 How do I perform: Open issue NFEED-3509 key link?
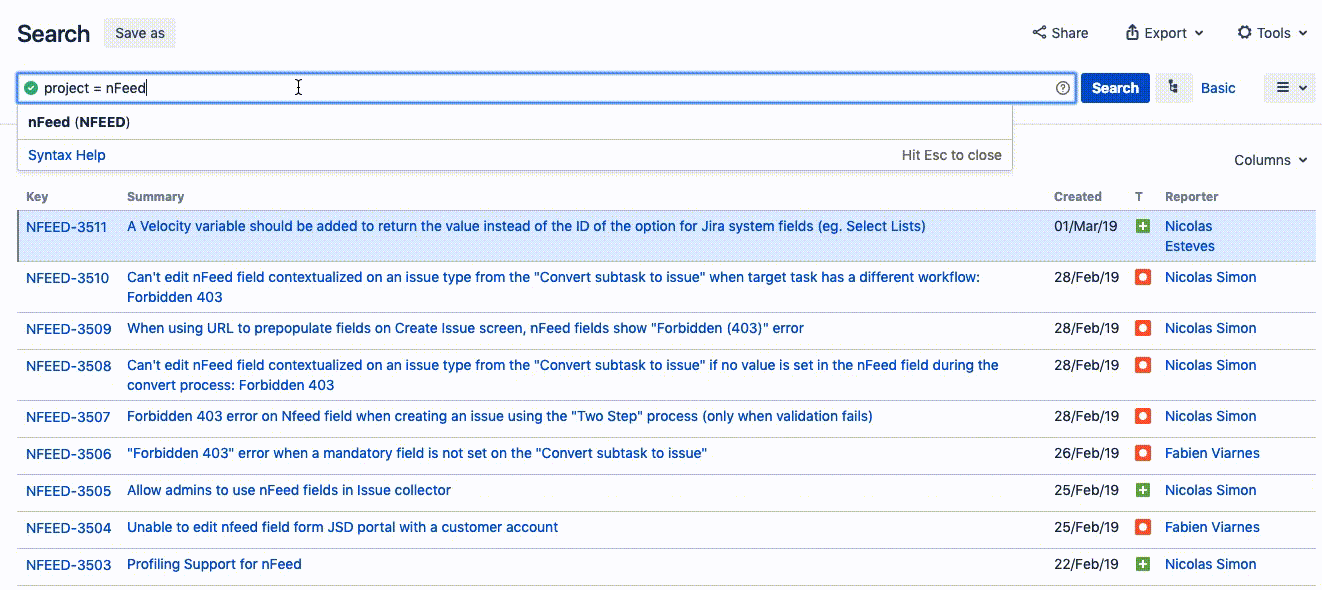coord(68,329)
